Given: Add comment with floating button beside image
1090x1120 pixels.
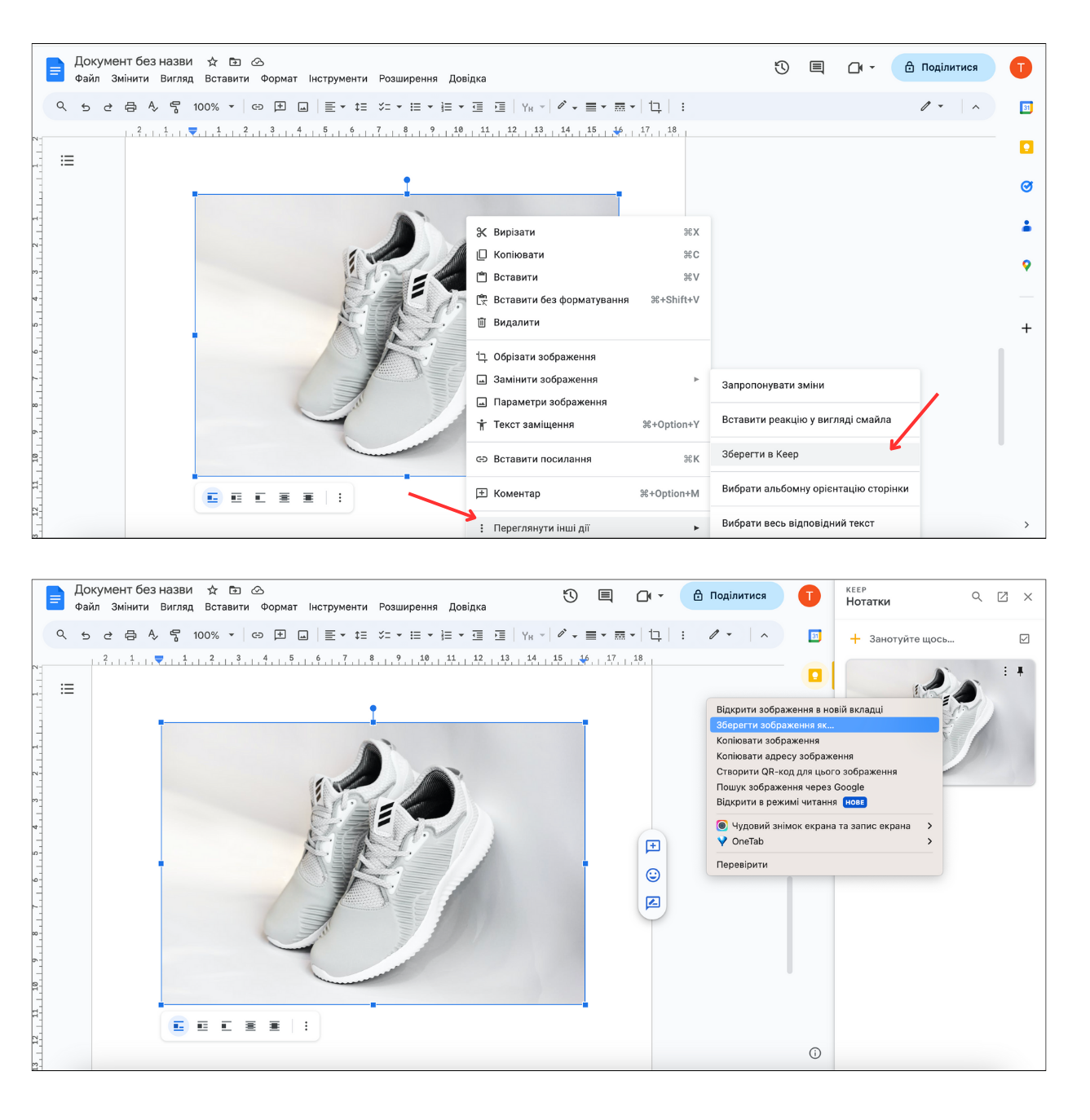Looking at the screenshot, I should pyautogui.click(x=652, y=846).
